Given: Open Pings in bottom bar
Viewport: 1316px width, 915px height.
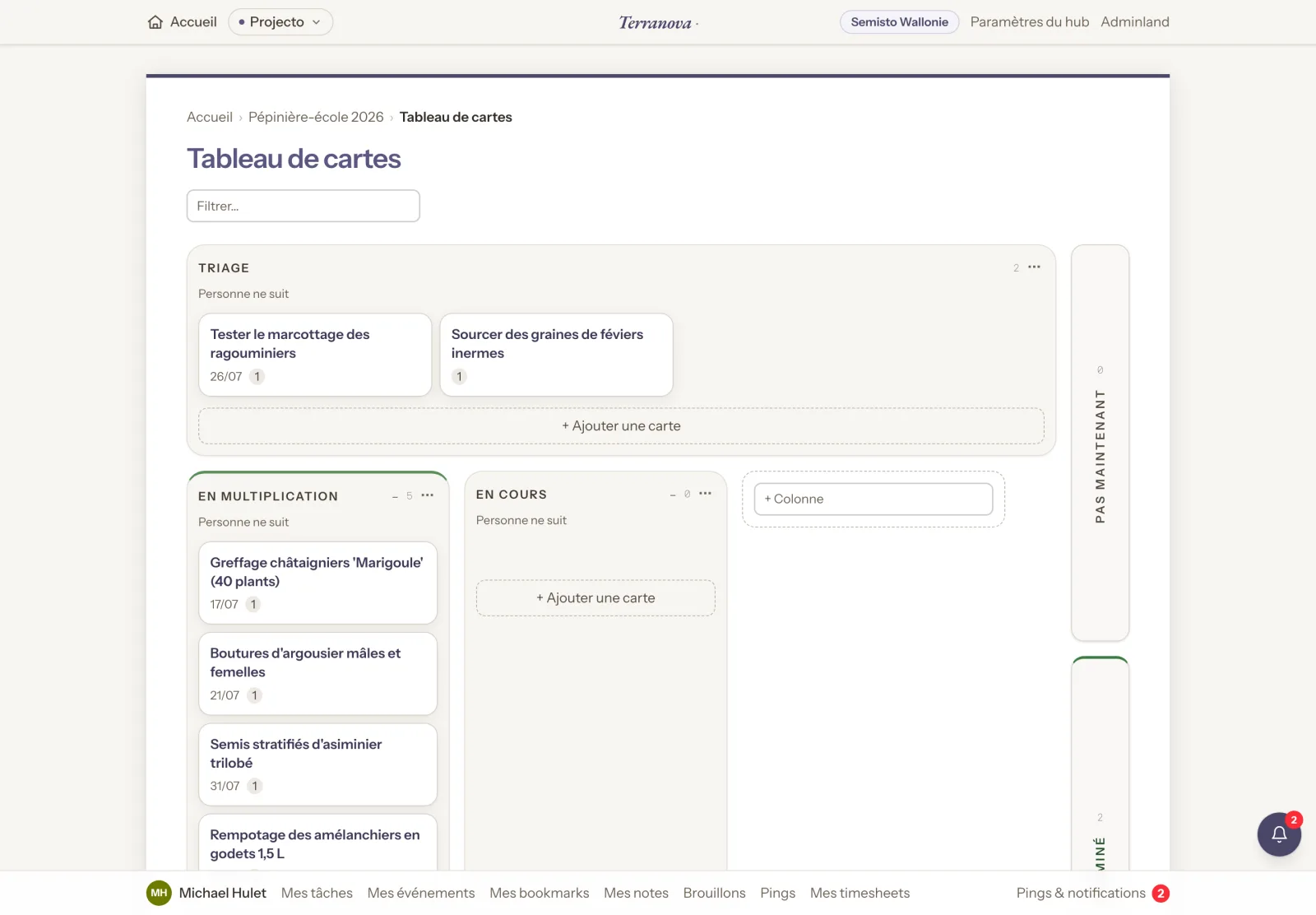Looking at the screenshot, I should pyautogui.click(x=778, y=893).
